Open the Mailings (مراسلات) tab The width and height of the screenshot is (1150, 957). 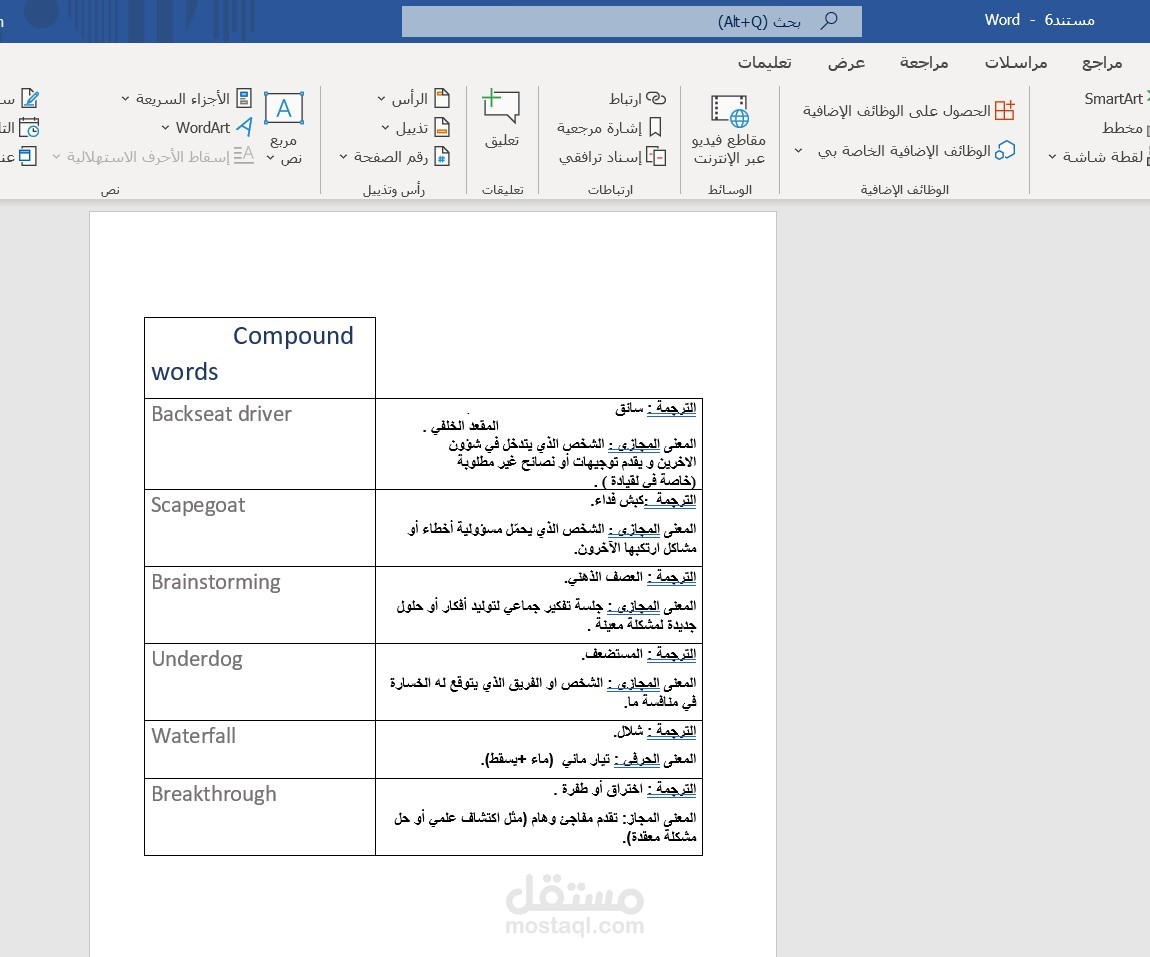click(x=1016, y=63)
